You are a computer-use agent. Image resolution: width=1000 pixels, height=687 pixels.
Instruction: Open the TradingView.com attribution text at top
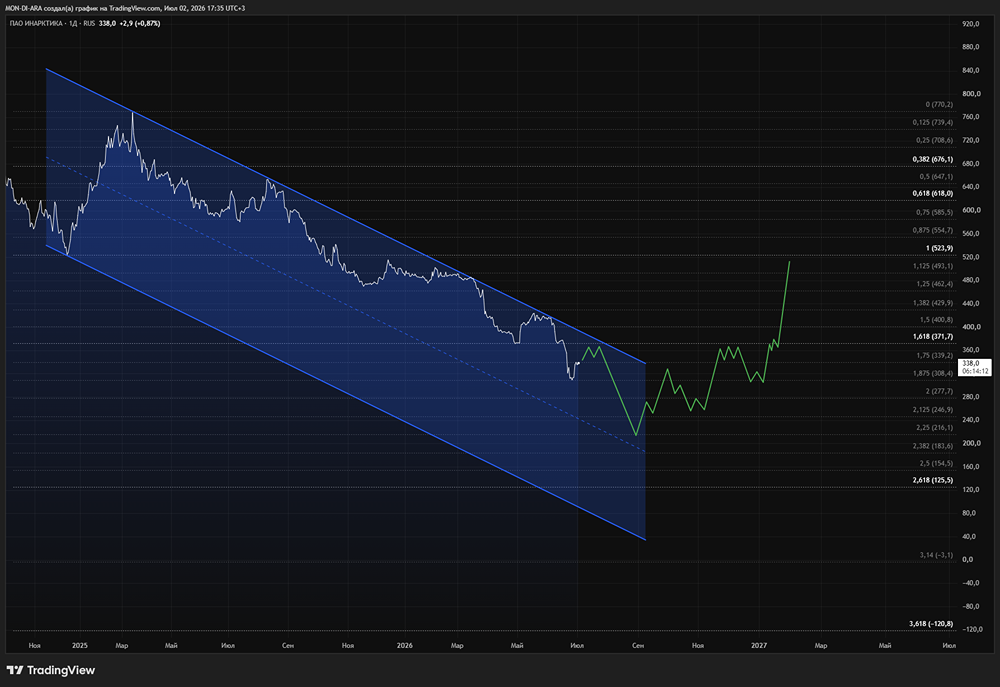click(x=136, y=8)
